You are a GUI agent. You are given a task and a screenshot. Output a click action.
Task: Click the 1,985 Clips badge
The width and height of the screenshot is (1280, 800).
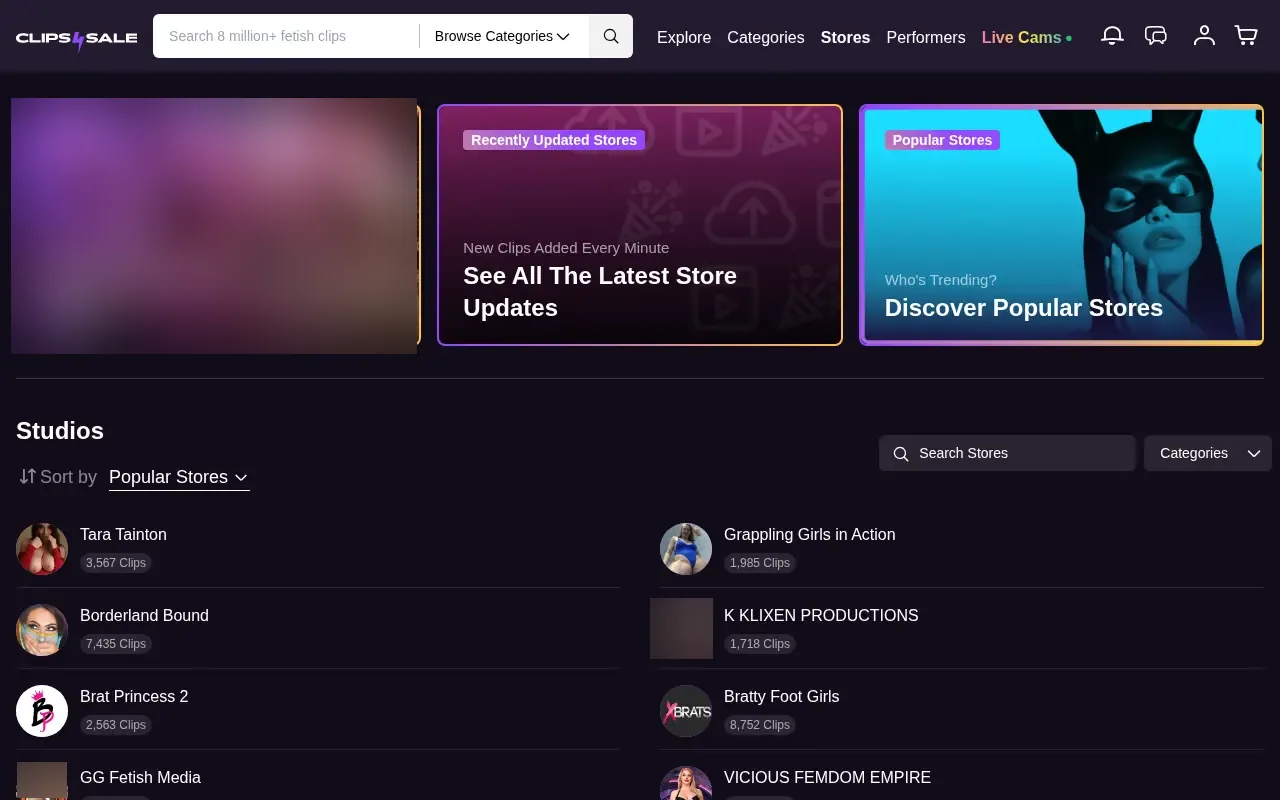[760, 563]
